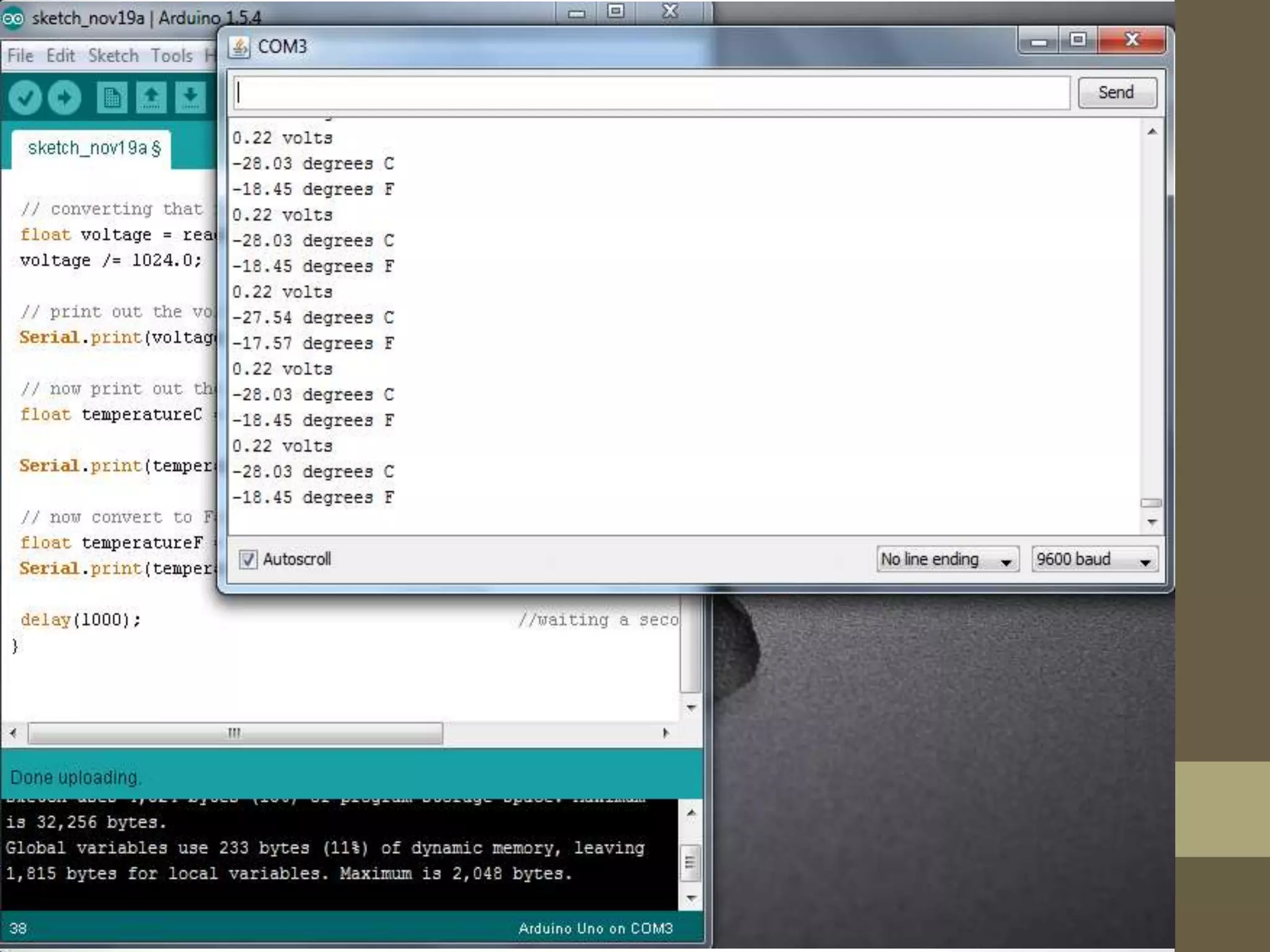Click the New sketch icon
Viewport: 1270px width, 952px height.
coord(112,98)
